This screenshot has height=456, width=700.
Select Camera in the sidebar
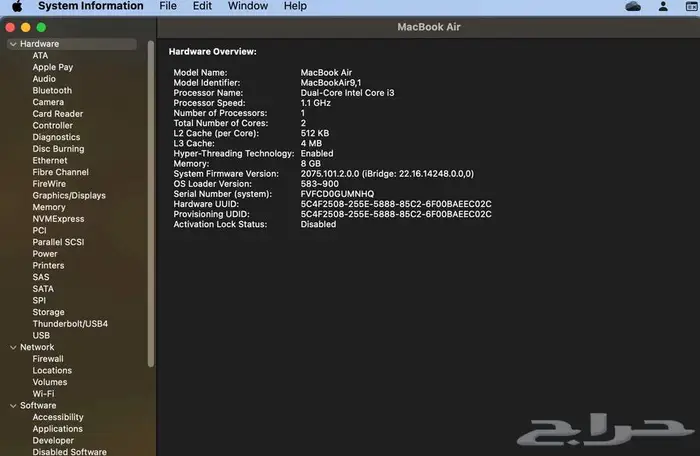[x=48, y=102]
